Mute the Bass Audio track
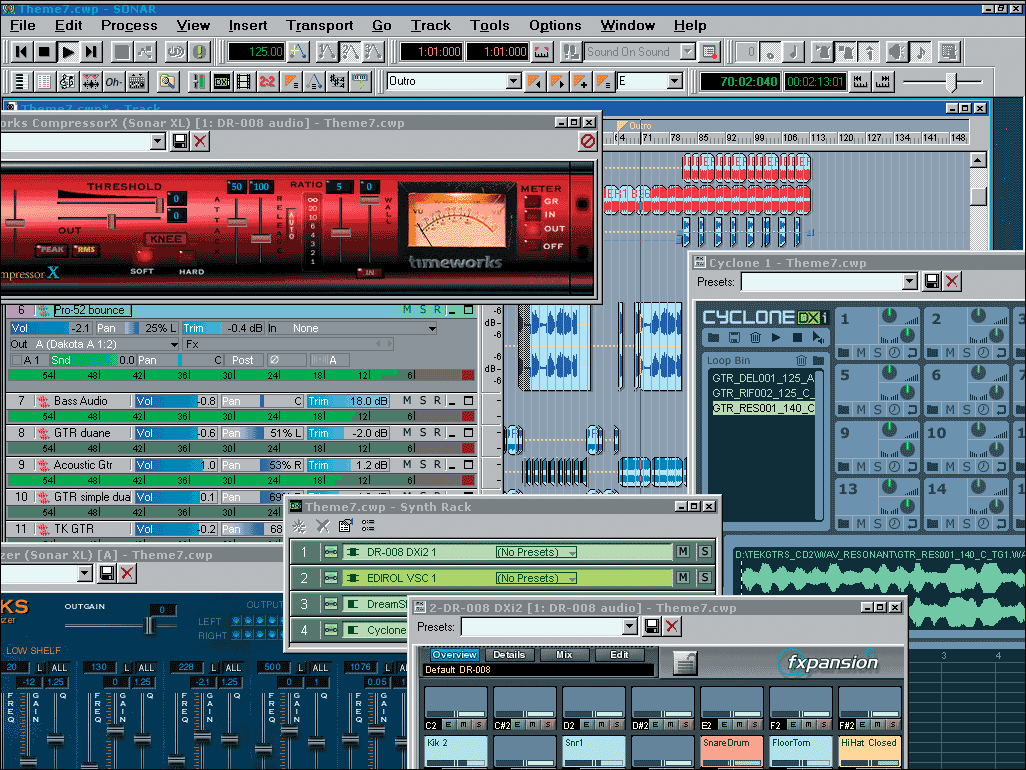The height and width of the screenshot is (770, 1026). pyautogui.click(x=407, y=400)
